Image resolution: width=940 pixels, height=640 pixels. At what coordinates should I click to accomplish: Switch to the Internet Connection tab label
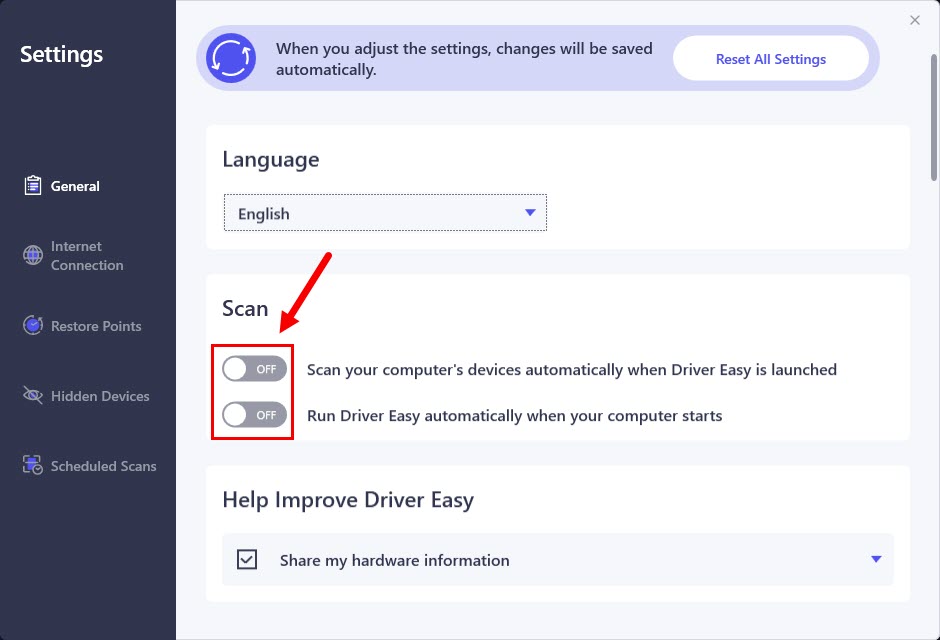click(x=87, y=256)
